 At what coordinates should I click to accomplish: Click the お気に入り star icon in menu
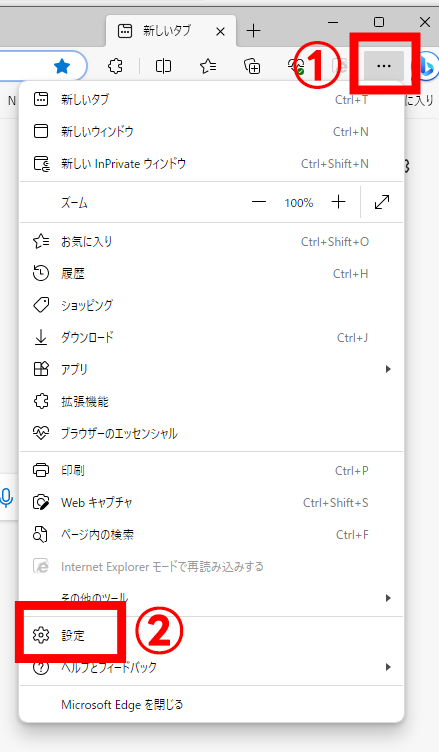click(x=41, y=242)
